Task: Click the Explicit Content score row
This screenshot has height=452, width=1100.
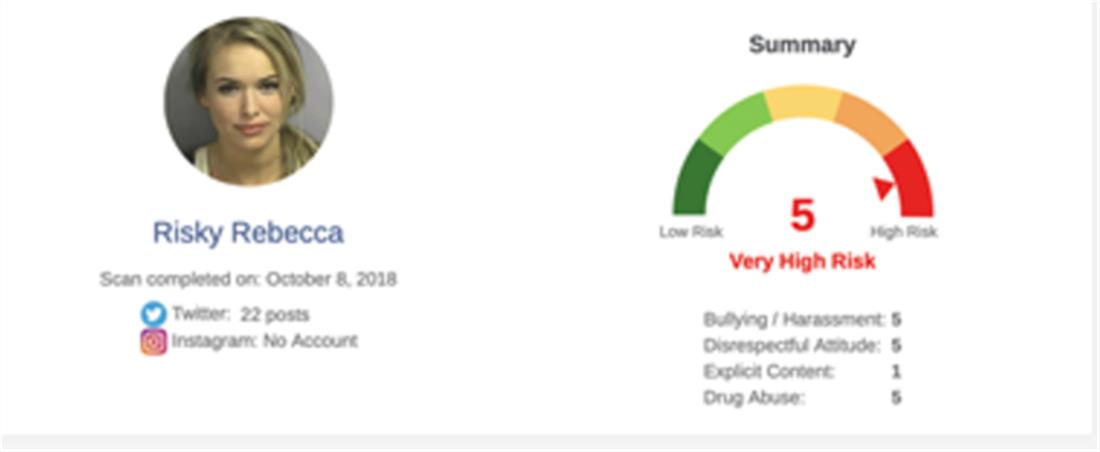Action: (x=802, y=372)
